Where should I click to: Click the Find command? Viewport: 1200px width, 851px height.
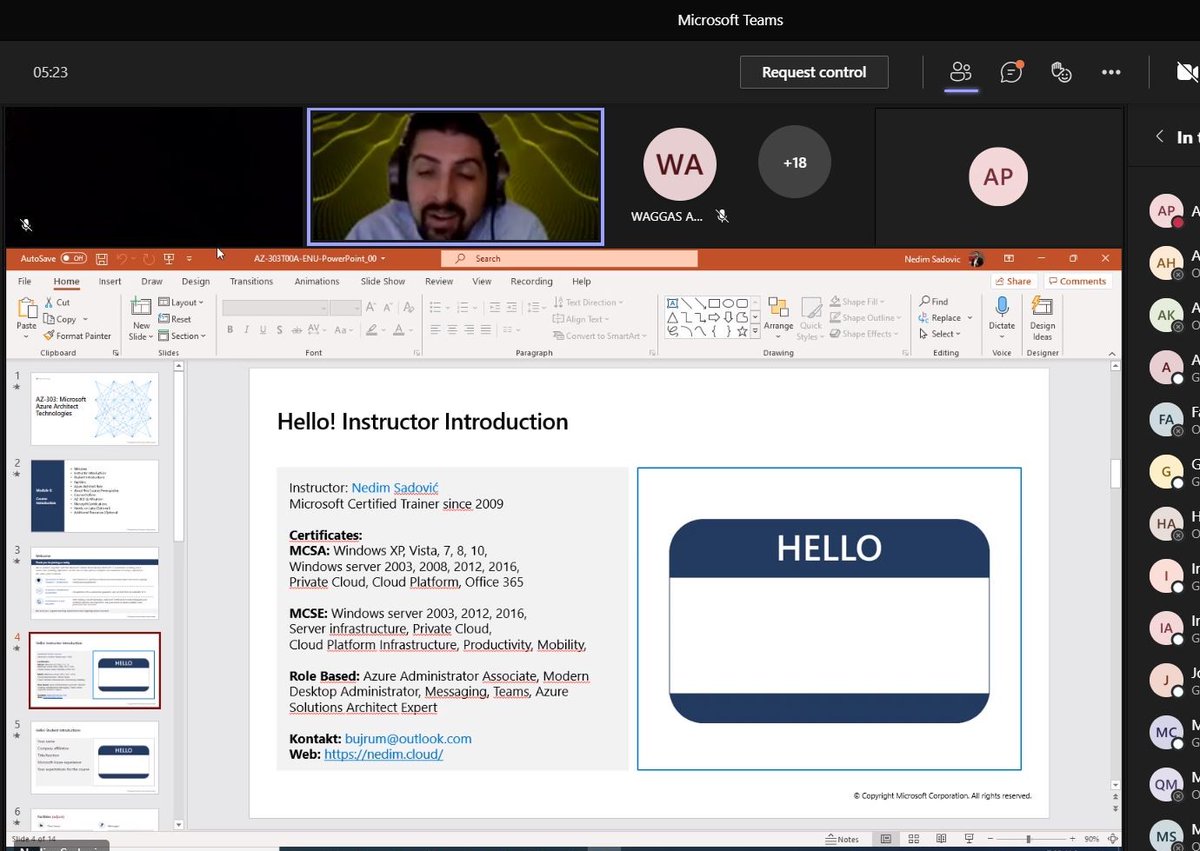(934, 302)
